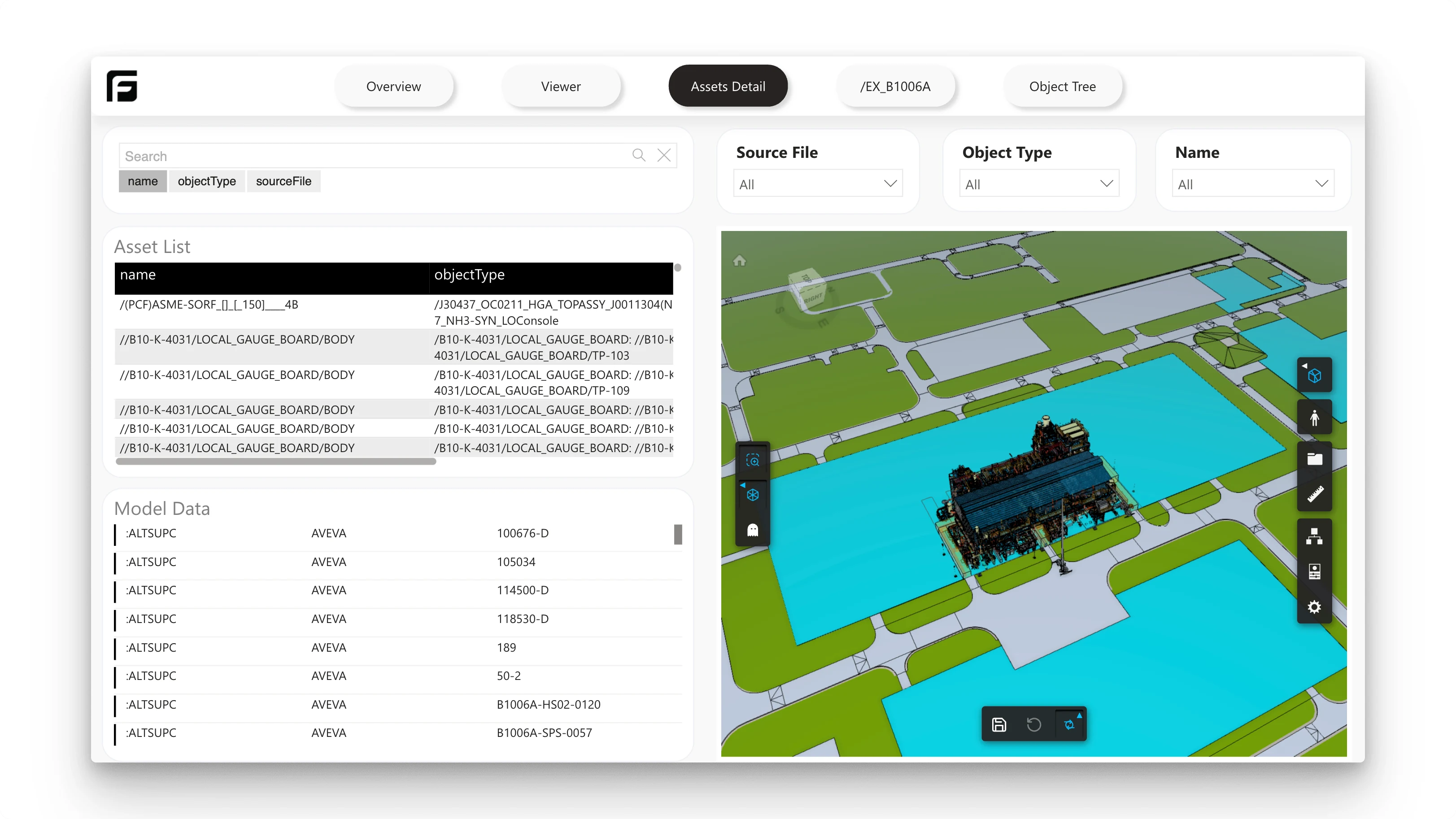Screen dimensions: 1456x819
Task: Select the /(PCF)ASME-SORF_[]_[_150]___4B asset row
Action: tap(393, 312)
